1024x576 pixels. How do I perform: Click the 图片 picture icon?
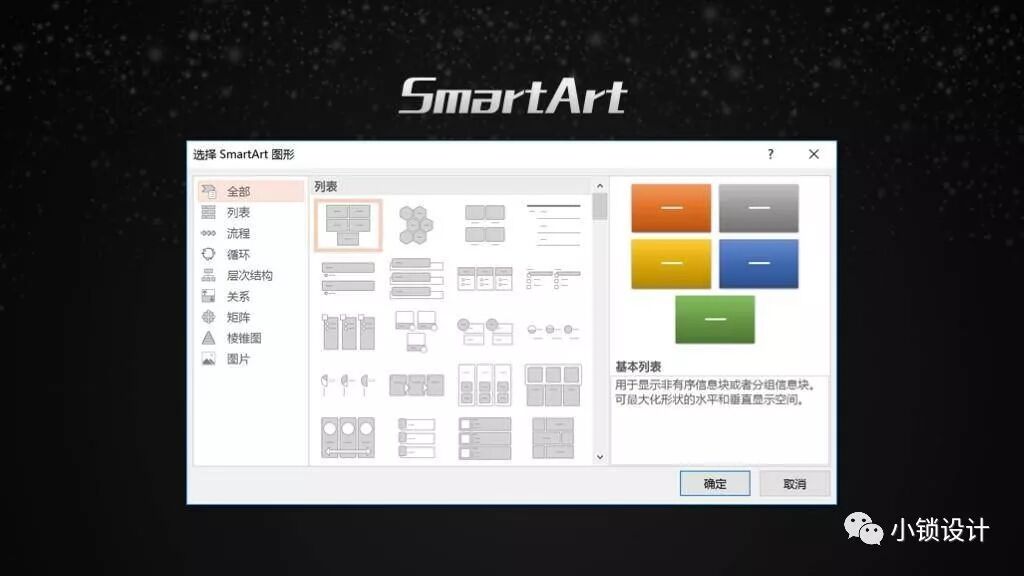pos(208,359)
